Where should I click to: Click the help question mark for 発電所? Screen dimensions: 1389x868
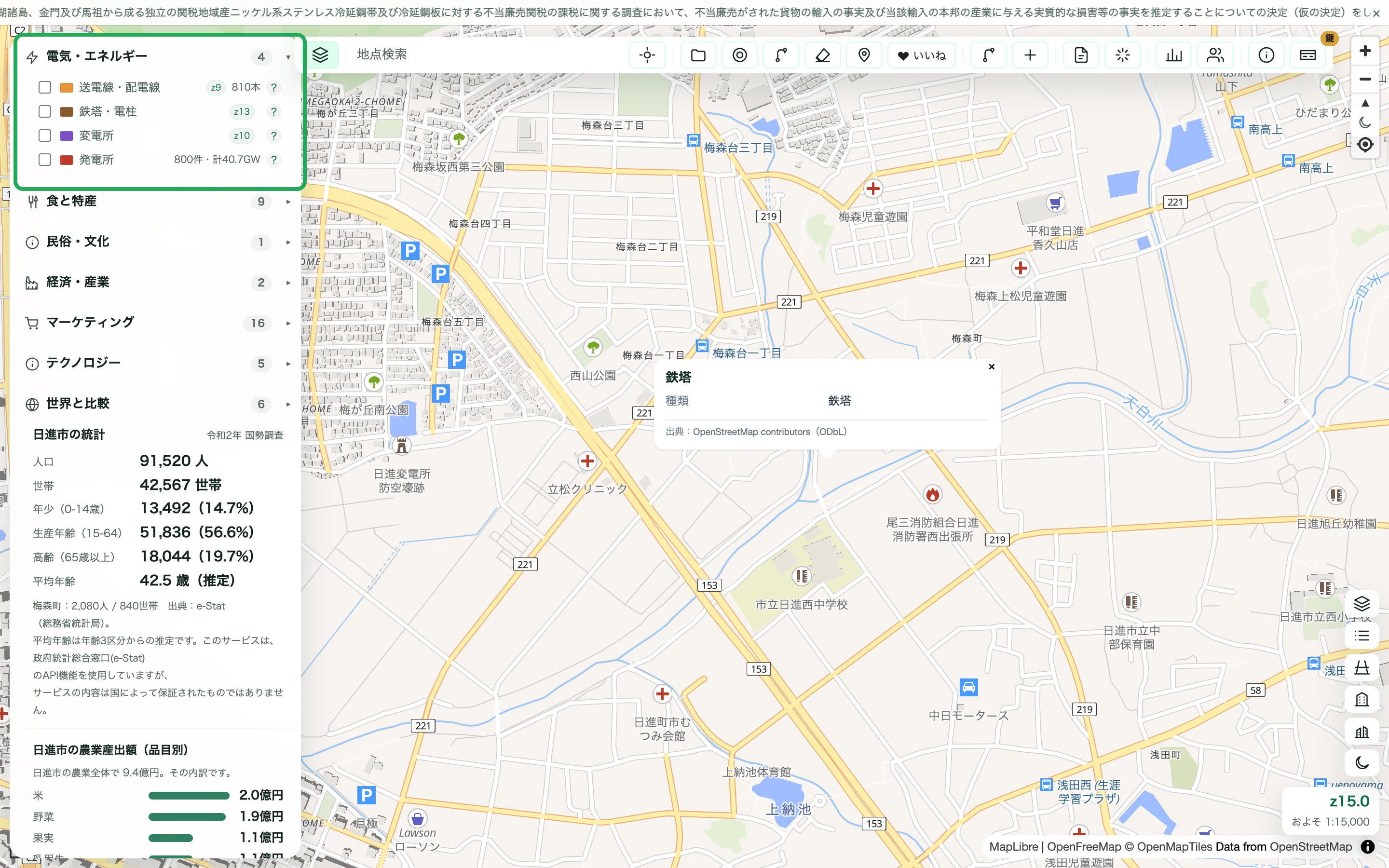tap(274, 160)
